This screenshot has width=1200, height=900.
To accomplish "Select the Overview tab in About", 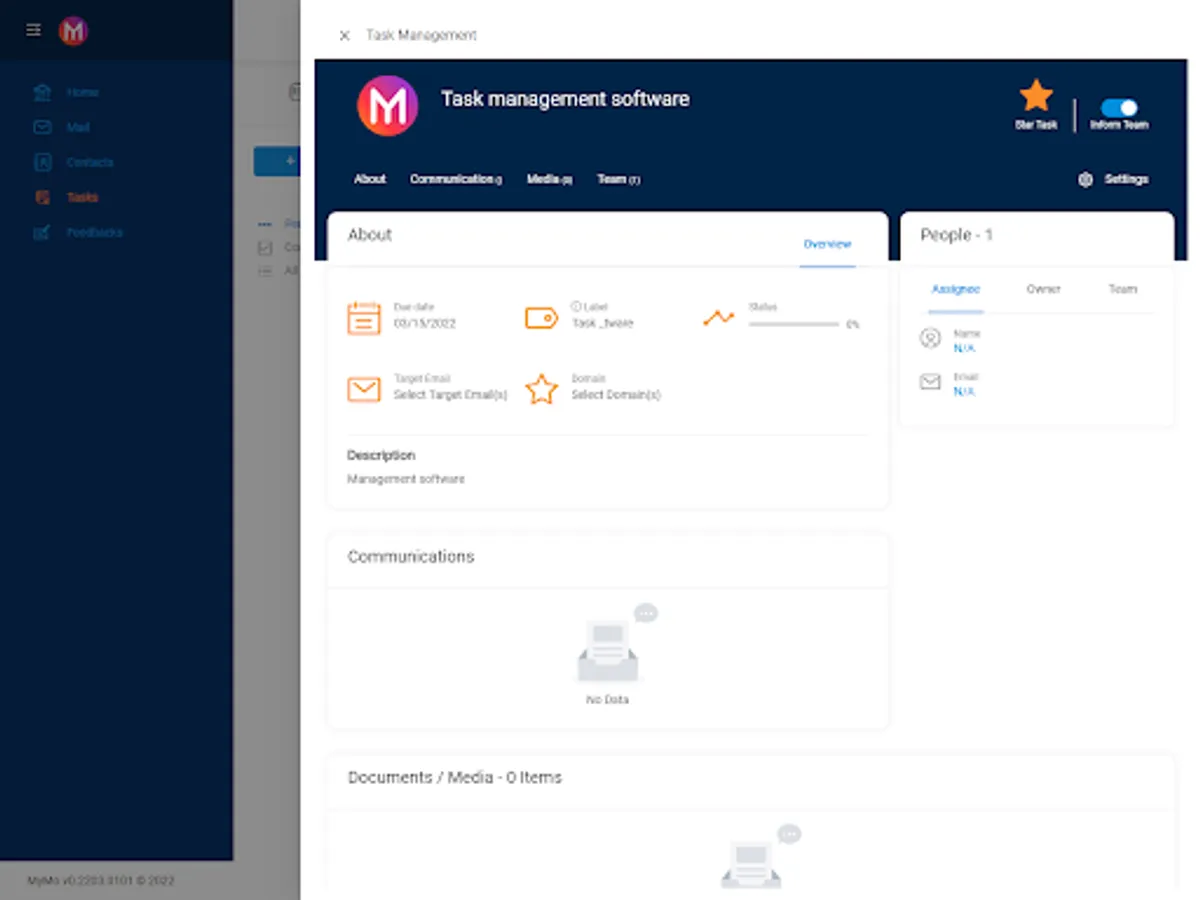I will pyautogui.click(x=827, y=244).
